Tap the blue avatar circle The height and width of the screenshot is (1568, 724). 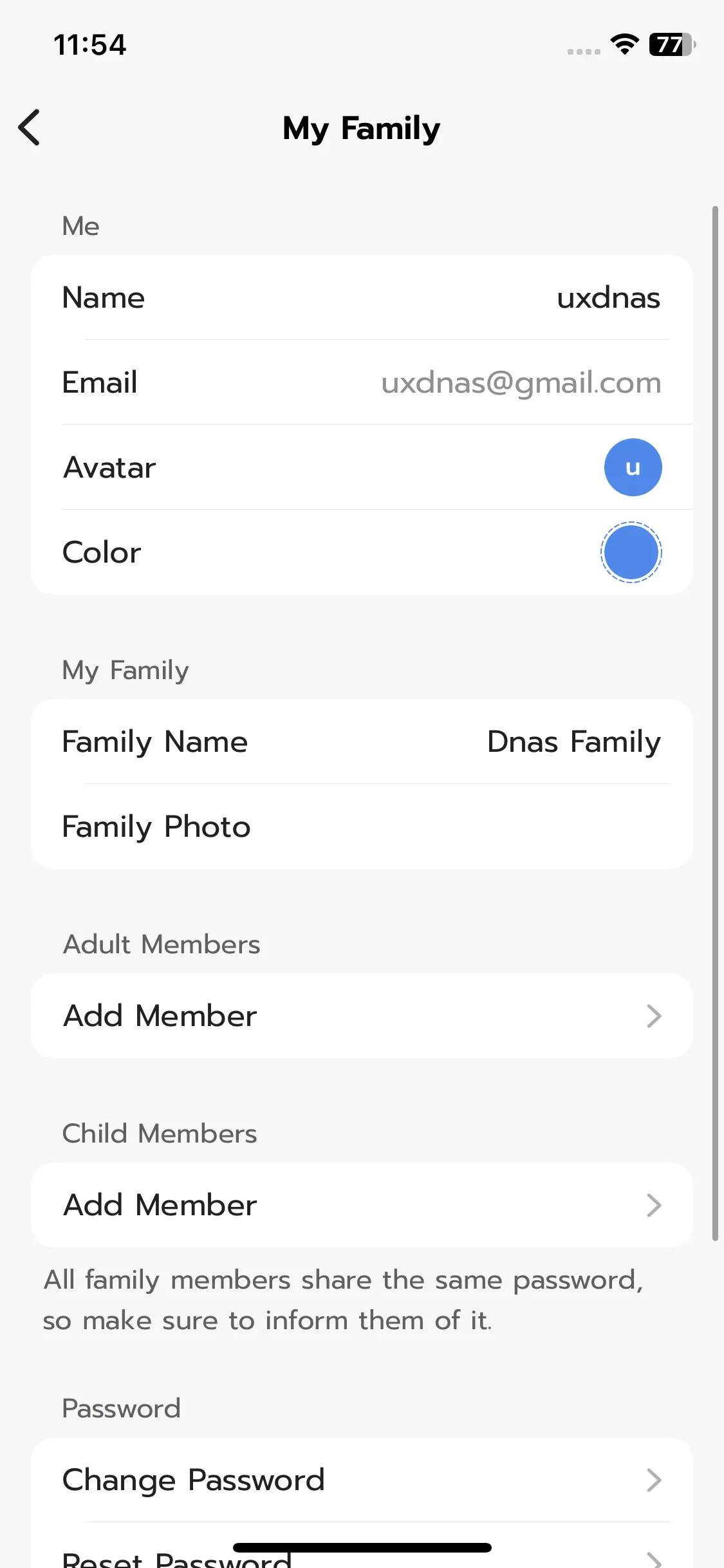tap(633, 467)
